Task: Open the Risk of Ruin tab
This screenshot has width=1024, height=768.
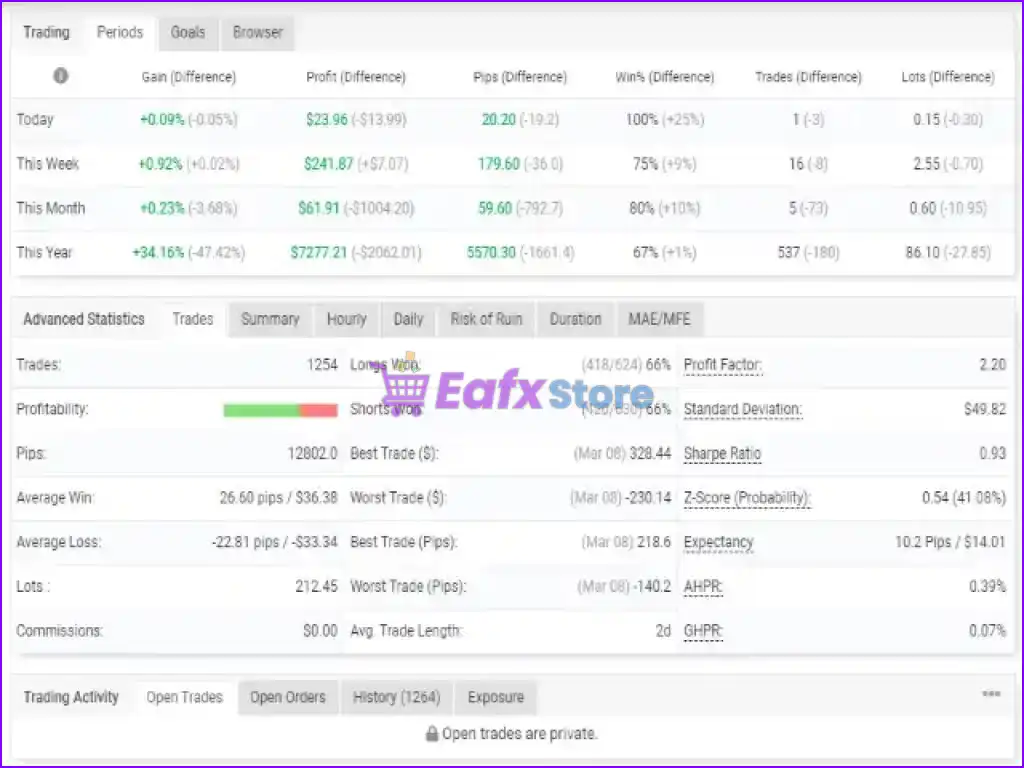Action: click(486, 319)
